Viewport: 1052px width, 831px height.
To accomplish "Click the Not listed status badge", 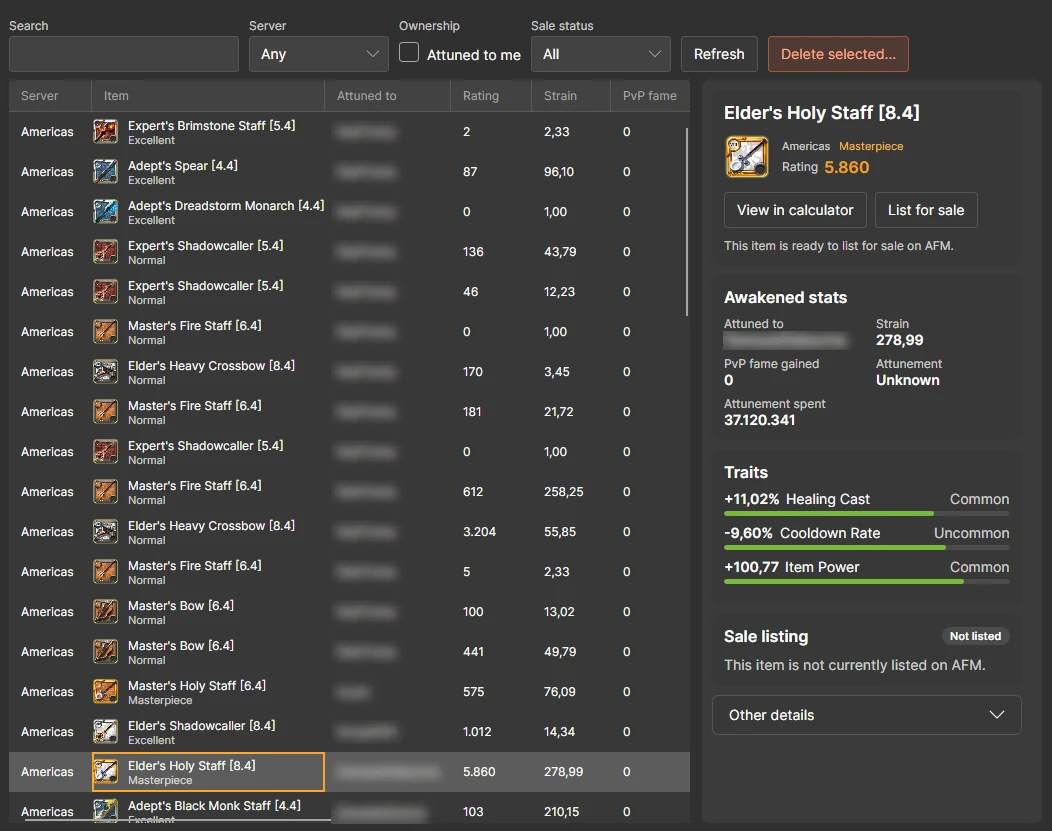I will (x=976, y=636).
